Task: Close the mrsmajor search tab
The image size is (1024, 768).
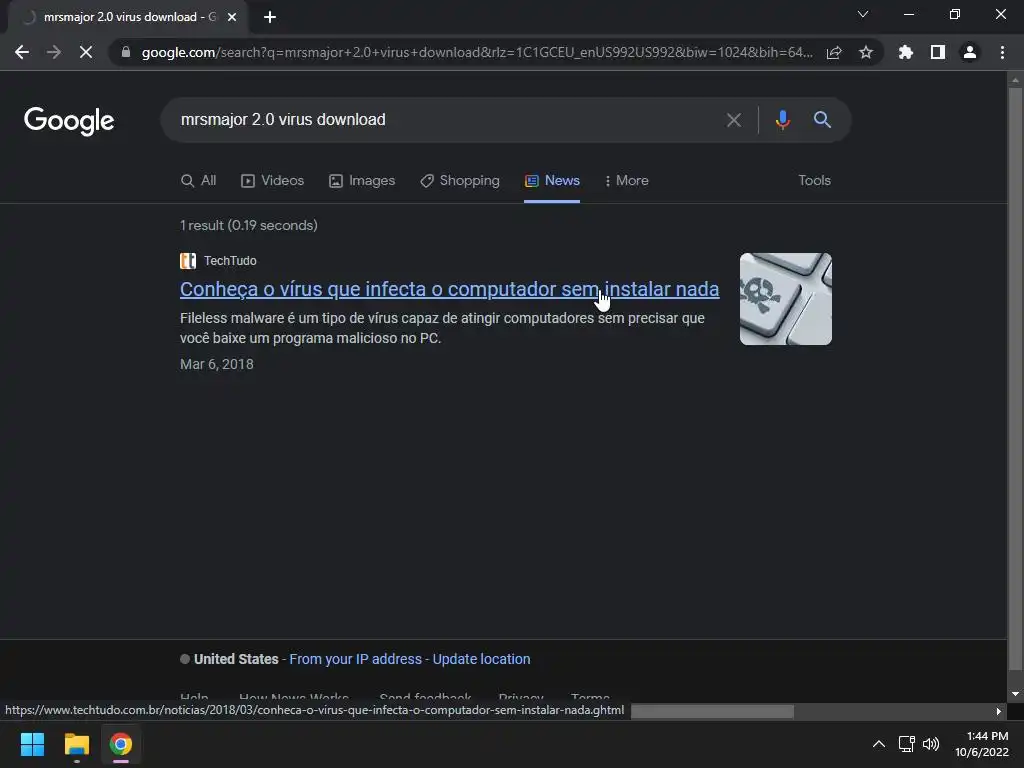Action: pos(232,17)
